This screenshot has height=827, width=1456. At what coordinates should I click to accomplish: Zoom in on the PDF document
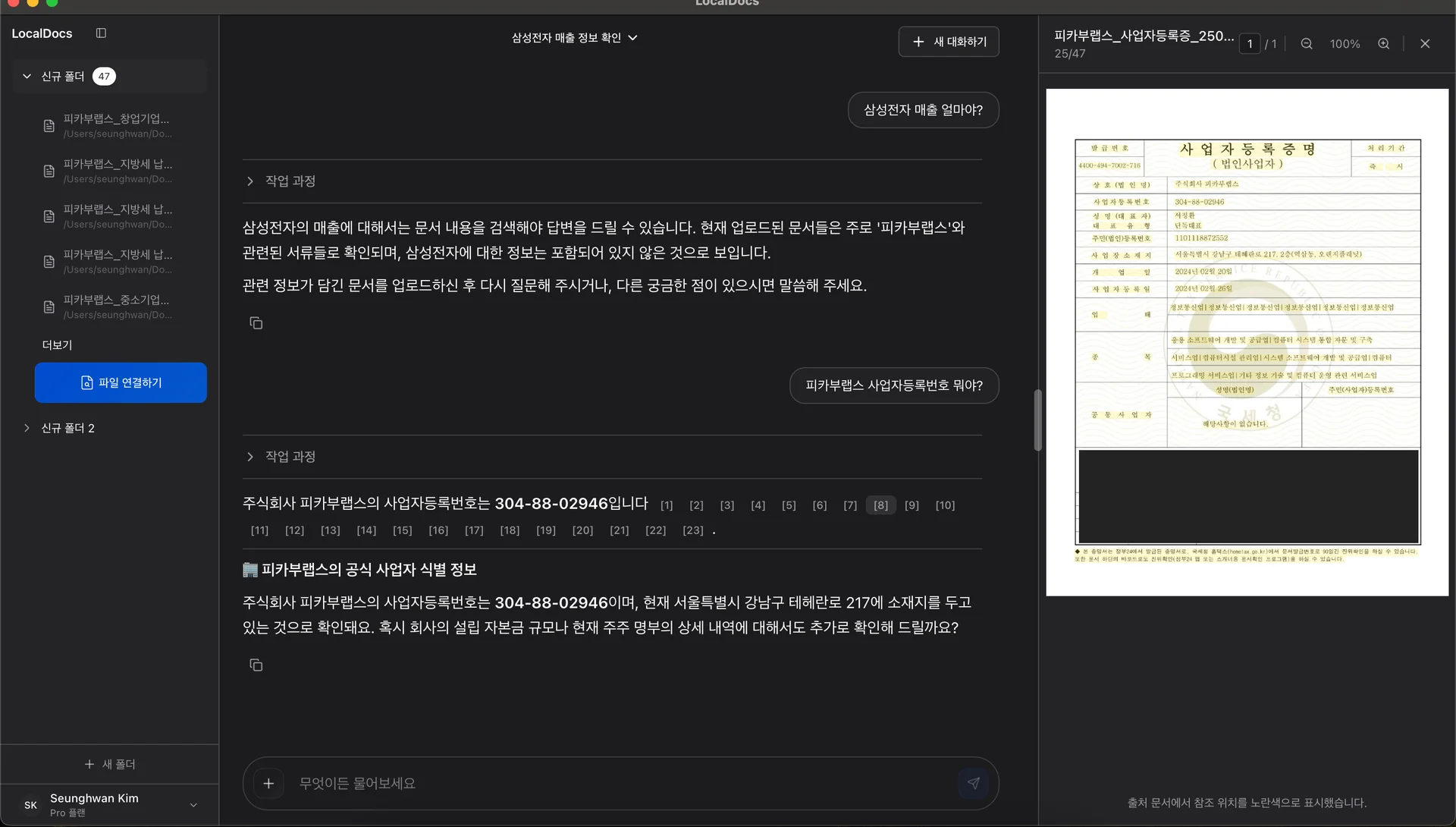[1384, 43]
